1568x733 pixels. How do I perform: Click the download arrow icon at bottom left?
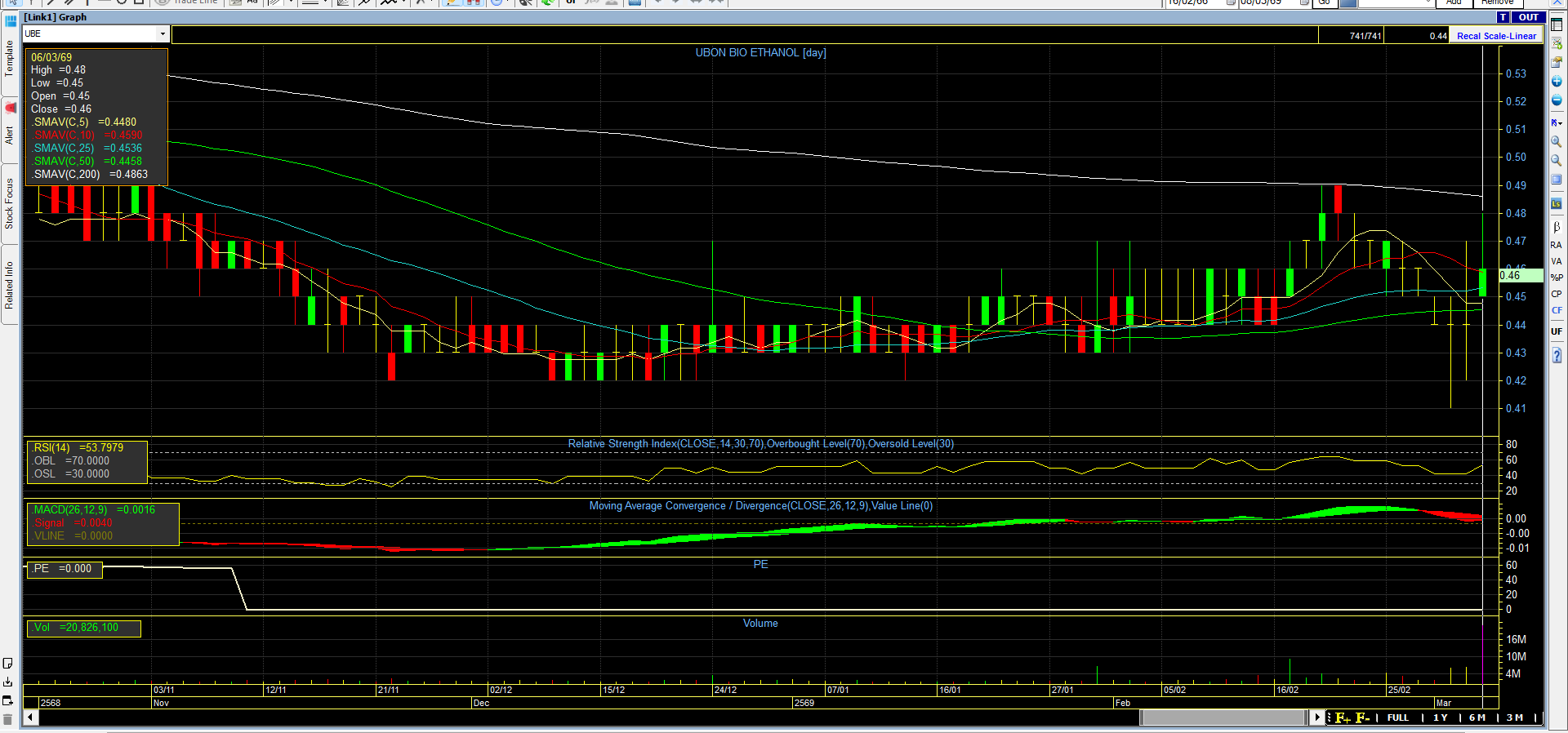click(8, 682)
